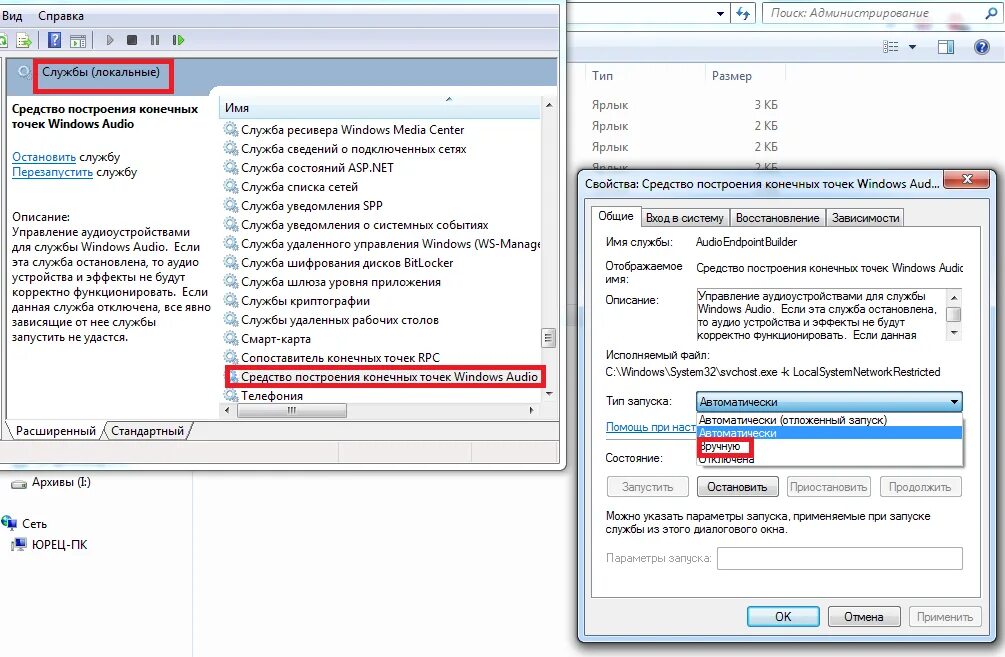
Task: Click gear icon of Службы криптографии
Action: click(x=231, y=301)
